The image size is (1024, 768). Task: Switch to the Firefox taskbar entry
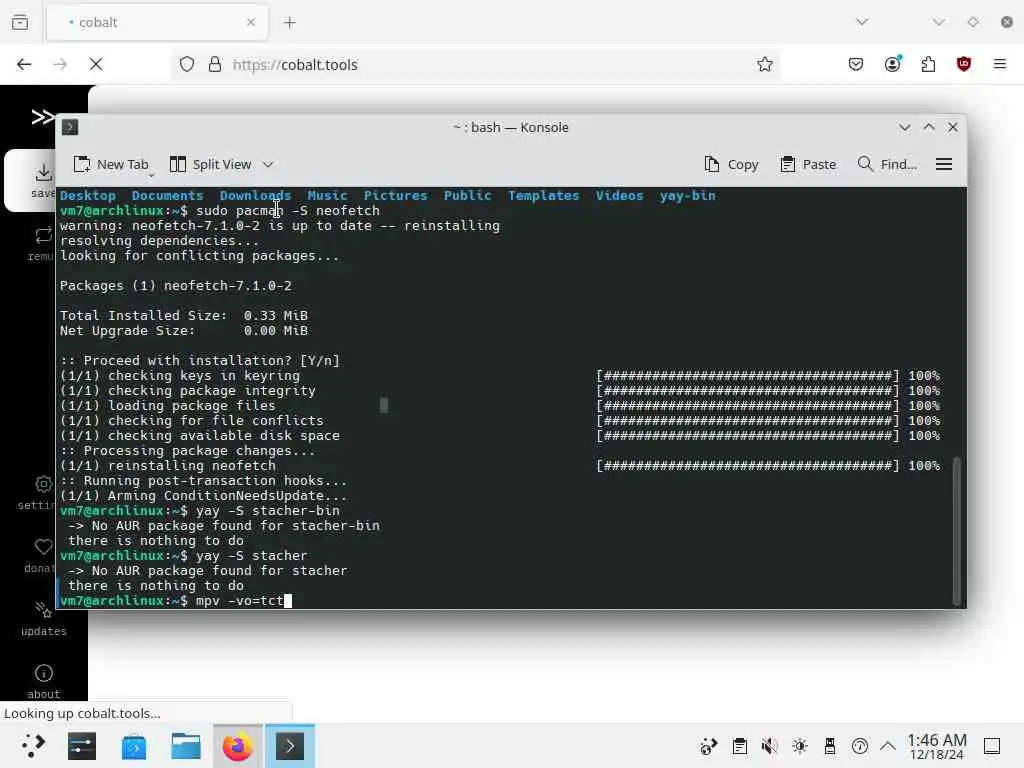click(x=238, y=746)
